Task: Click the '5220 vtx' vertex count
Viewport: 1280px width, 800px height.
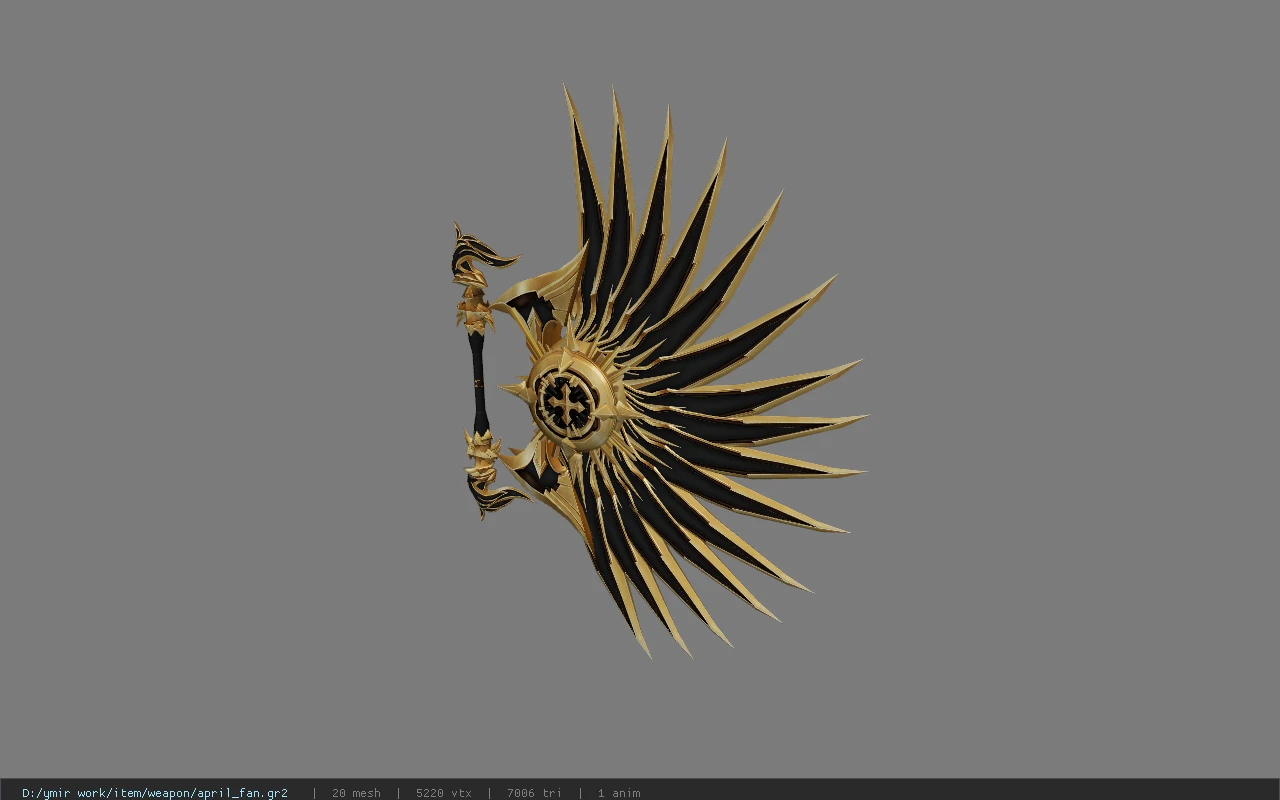Action: click(x=444, y=793)
